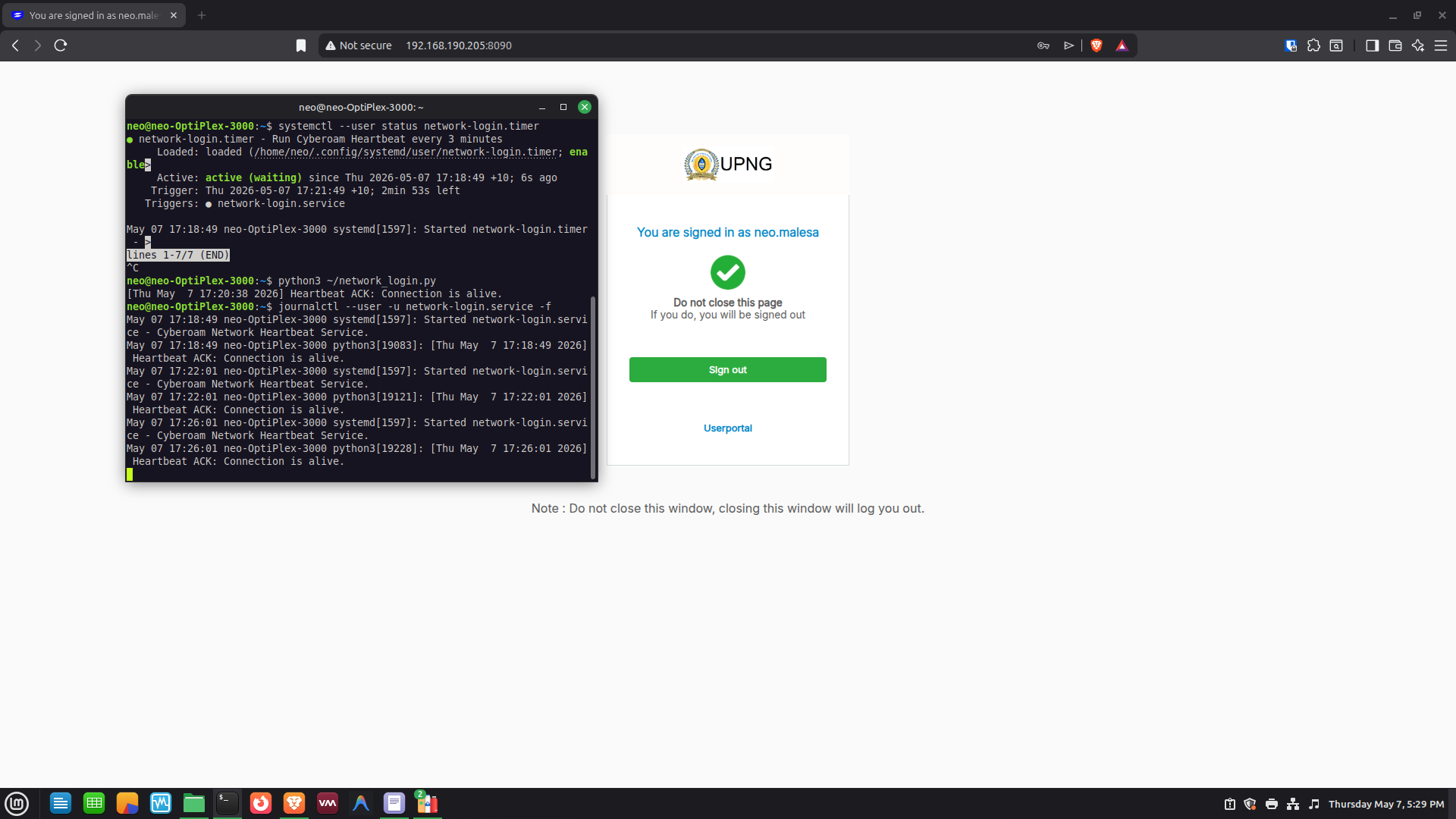1456x819 pixels.
Task: Open the green Files manager in taskbar
Action: coord(194,804)
